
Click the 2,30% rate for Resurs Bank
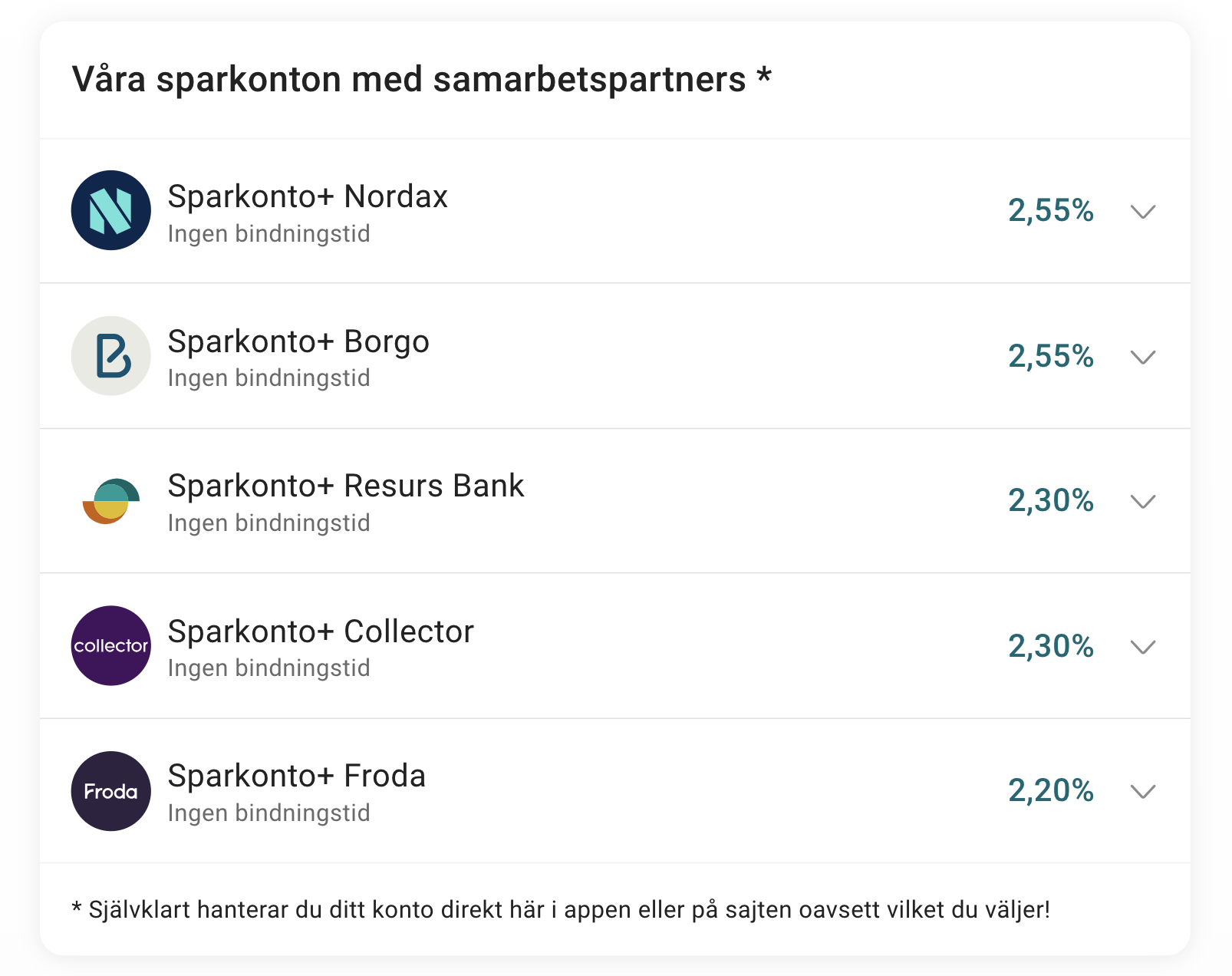point(1051,500)
